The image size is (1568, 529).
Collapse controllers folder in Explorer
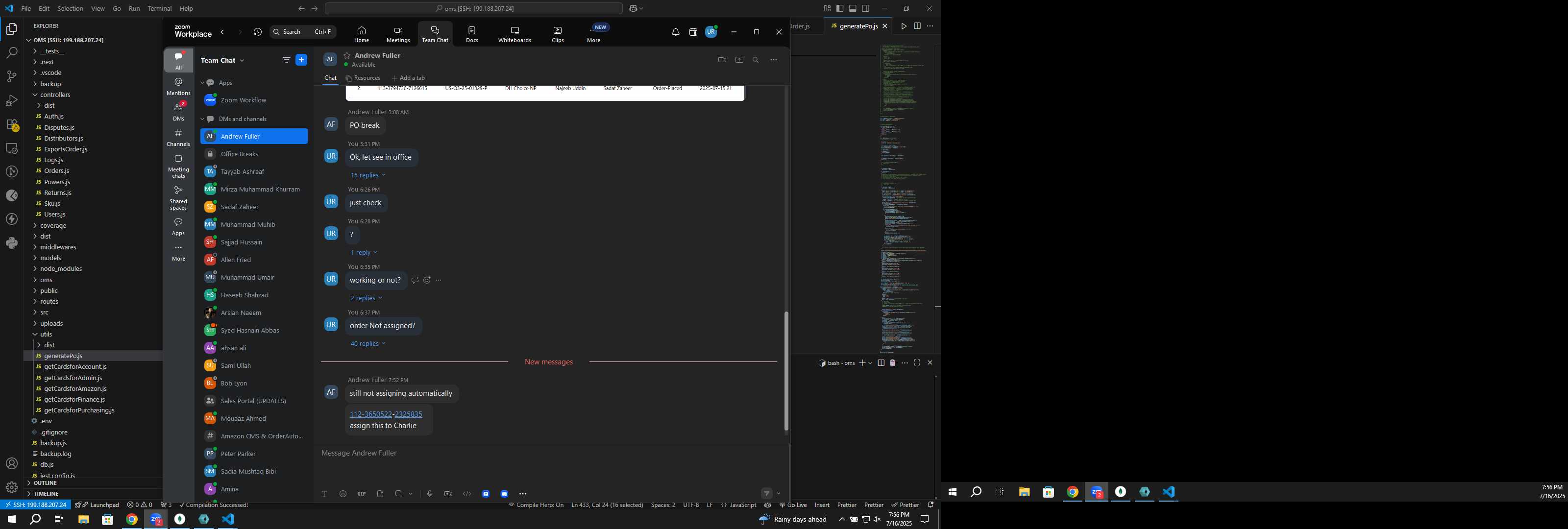click(55, 95)
